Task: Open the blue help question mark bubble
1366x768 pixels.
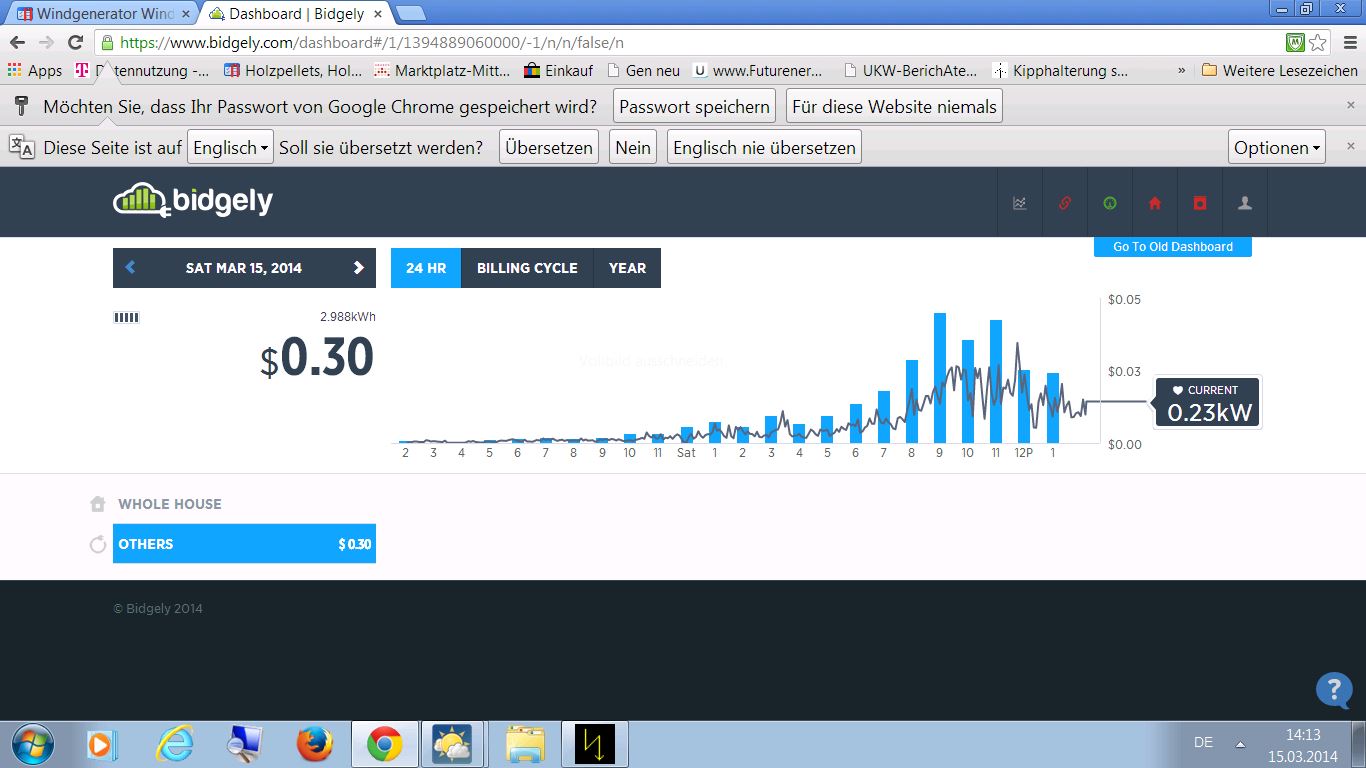Action: click(x=1334, y=690)
